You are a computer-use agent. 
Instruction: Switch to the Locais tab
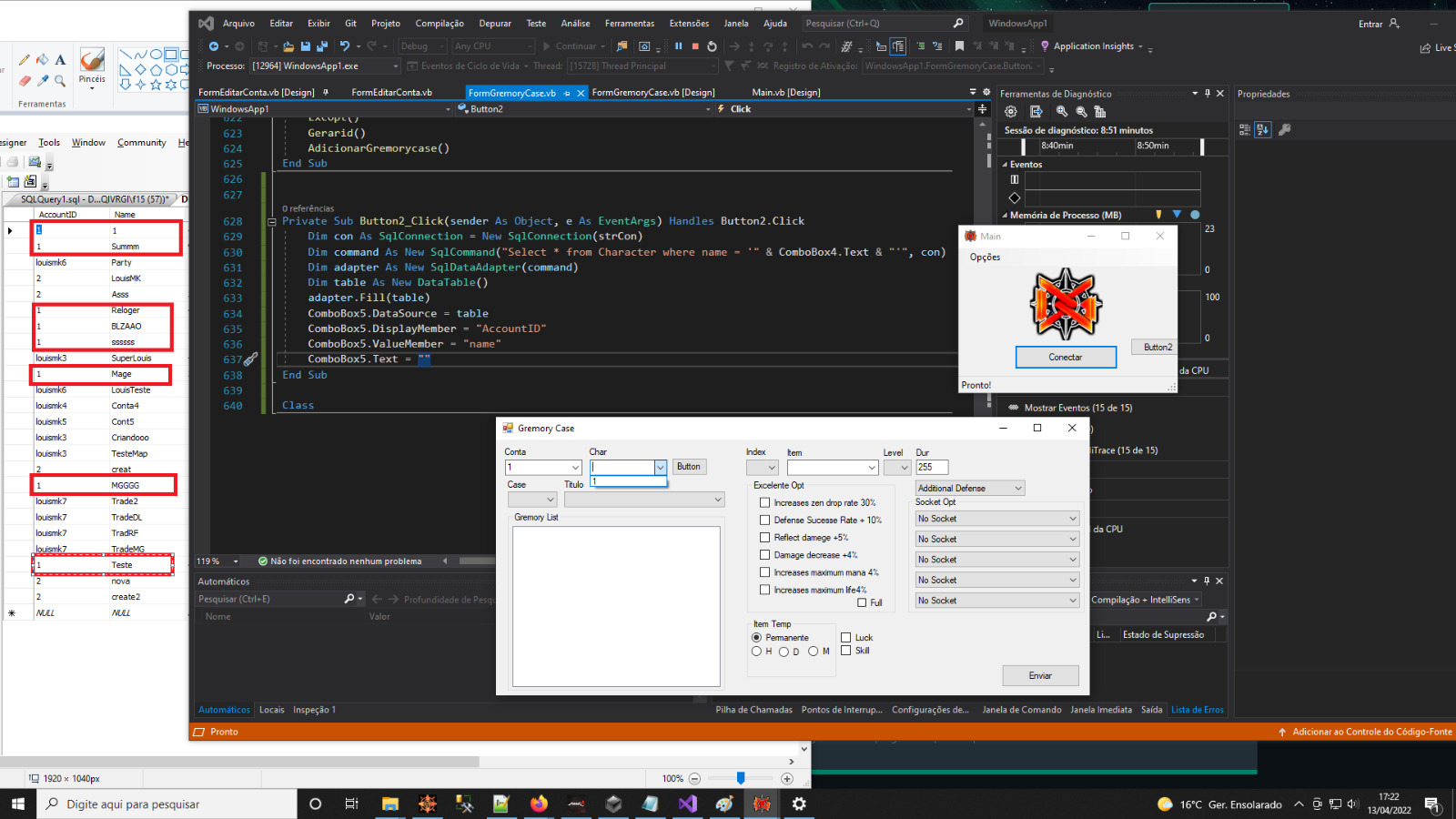[271, 710]
